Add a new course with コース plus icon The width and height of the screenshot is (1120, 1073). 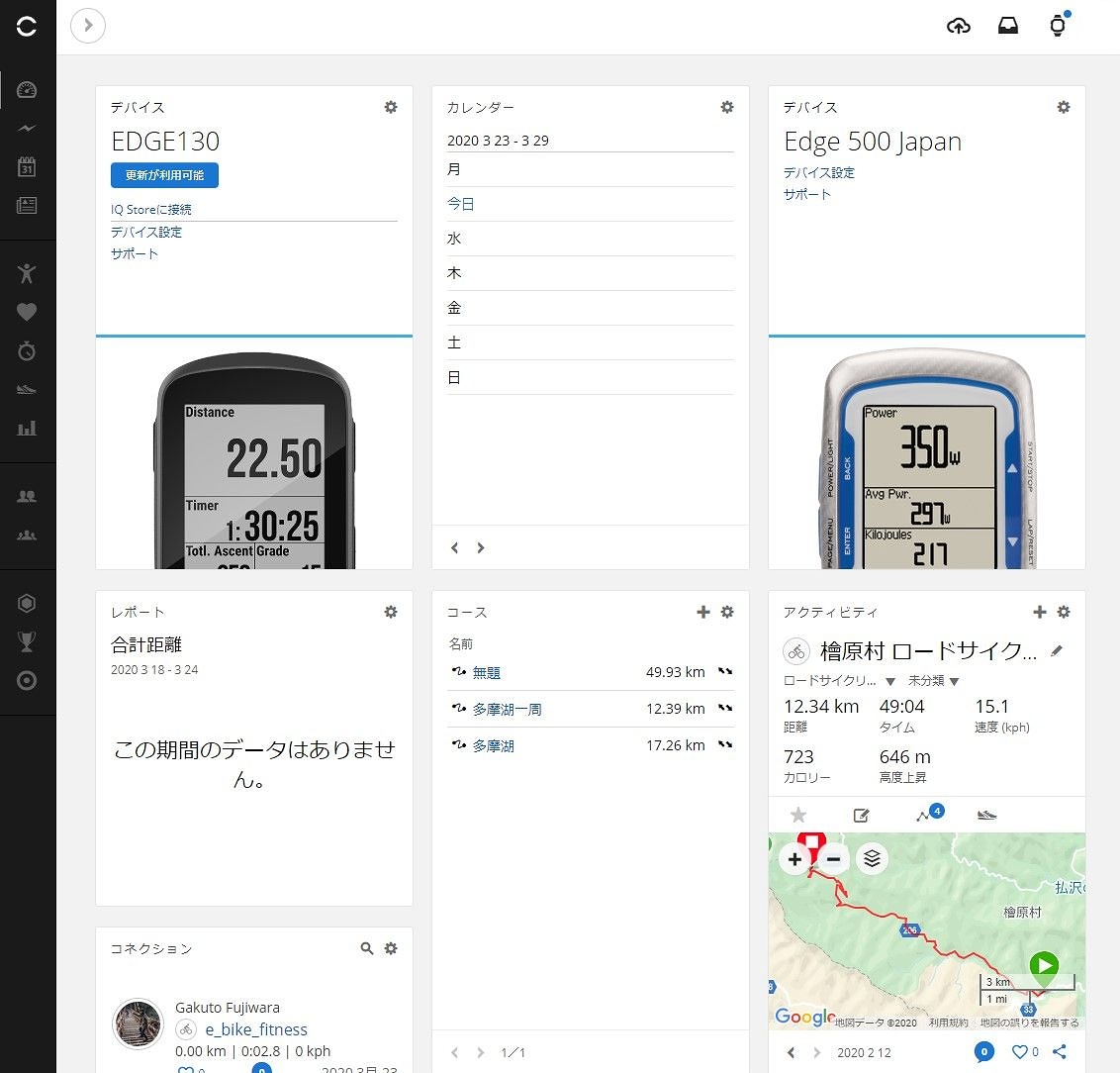click(x=703, y=612)
